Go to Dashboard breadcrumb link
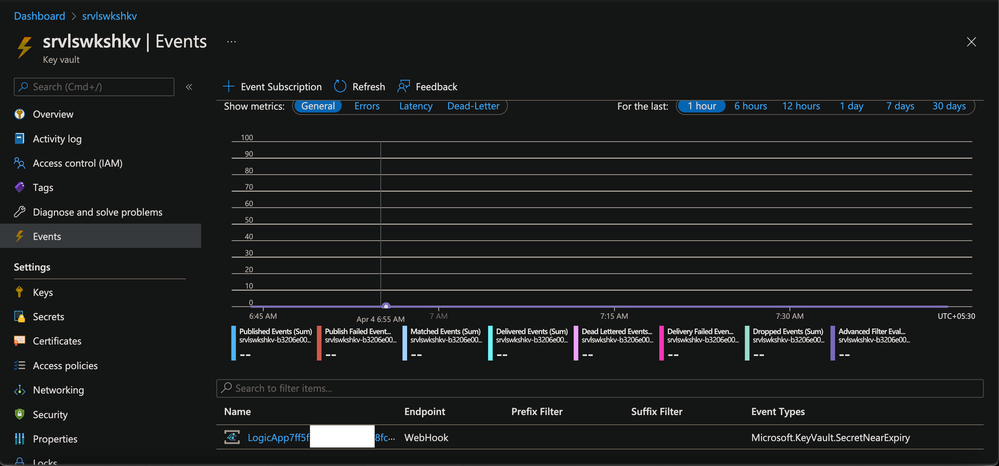This screenshot has height=466, width=999. coord(40,16)
